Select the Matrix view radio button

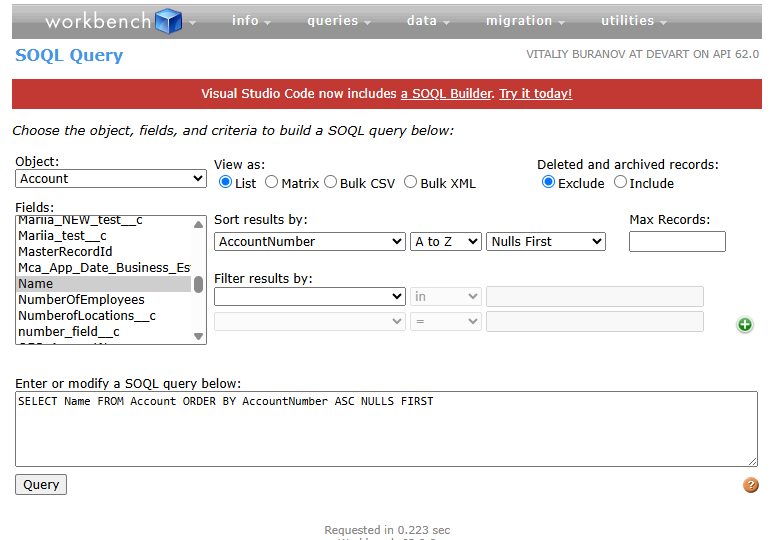click(271, 182)
